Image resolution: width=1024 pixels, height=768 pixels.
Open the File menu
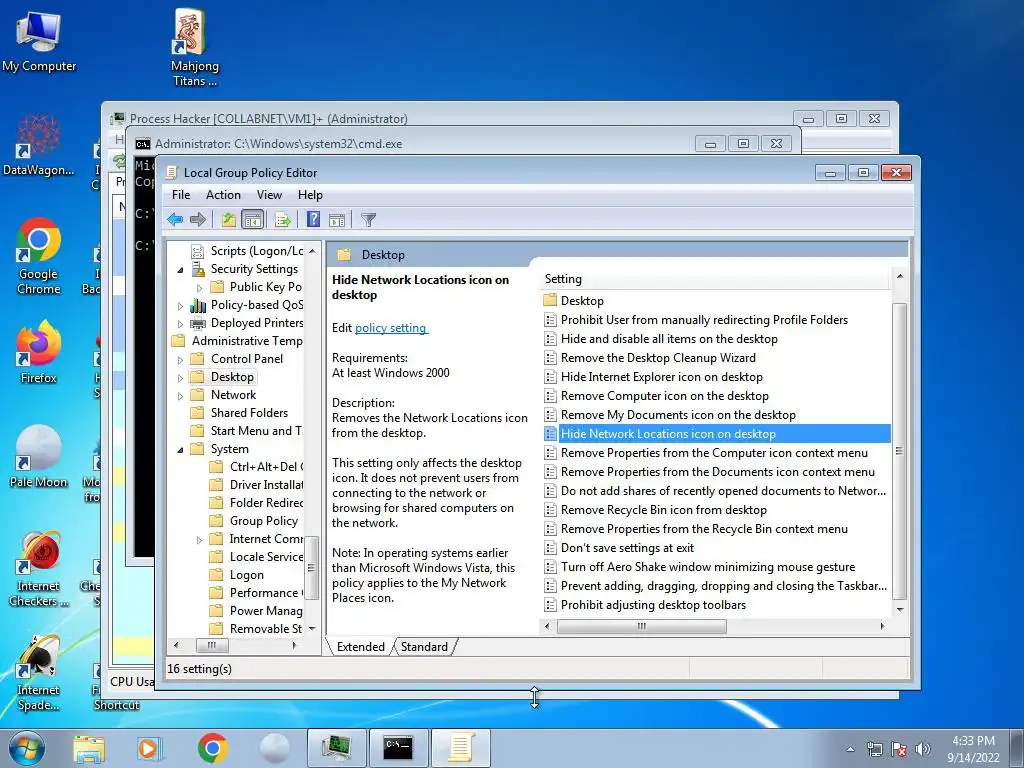coord(181,195)
